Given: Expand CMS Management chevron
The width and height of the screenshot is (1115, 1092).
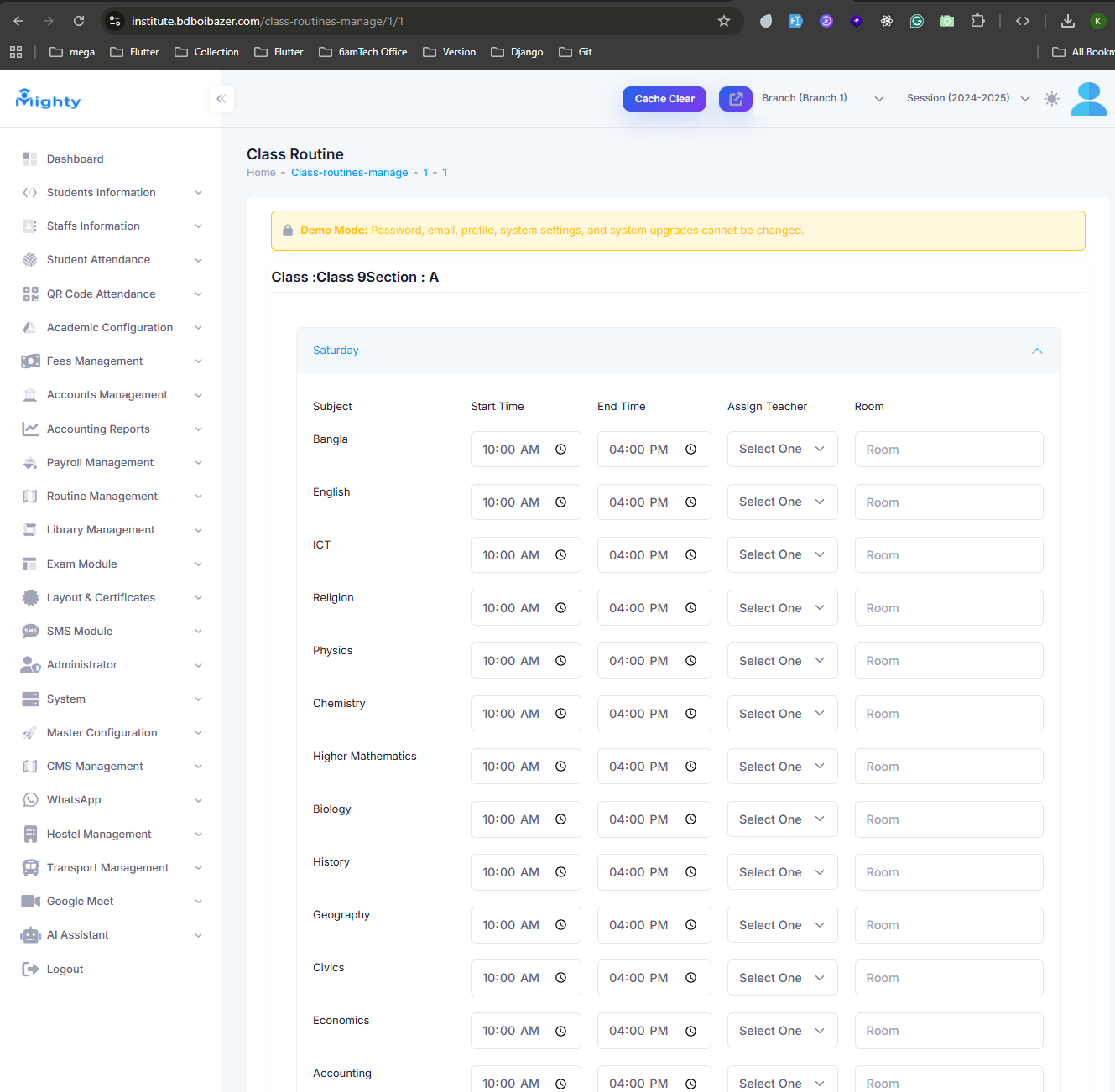Looking at the screenshot, I should click(x=199, y=767).
